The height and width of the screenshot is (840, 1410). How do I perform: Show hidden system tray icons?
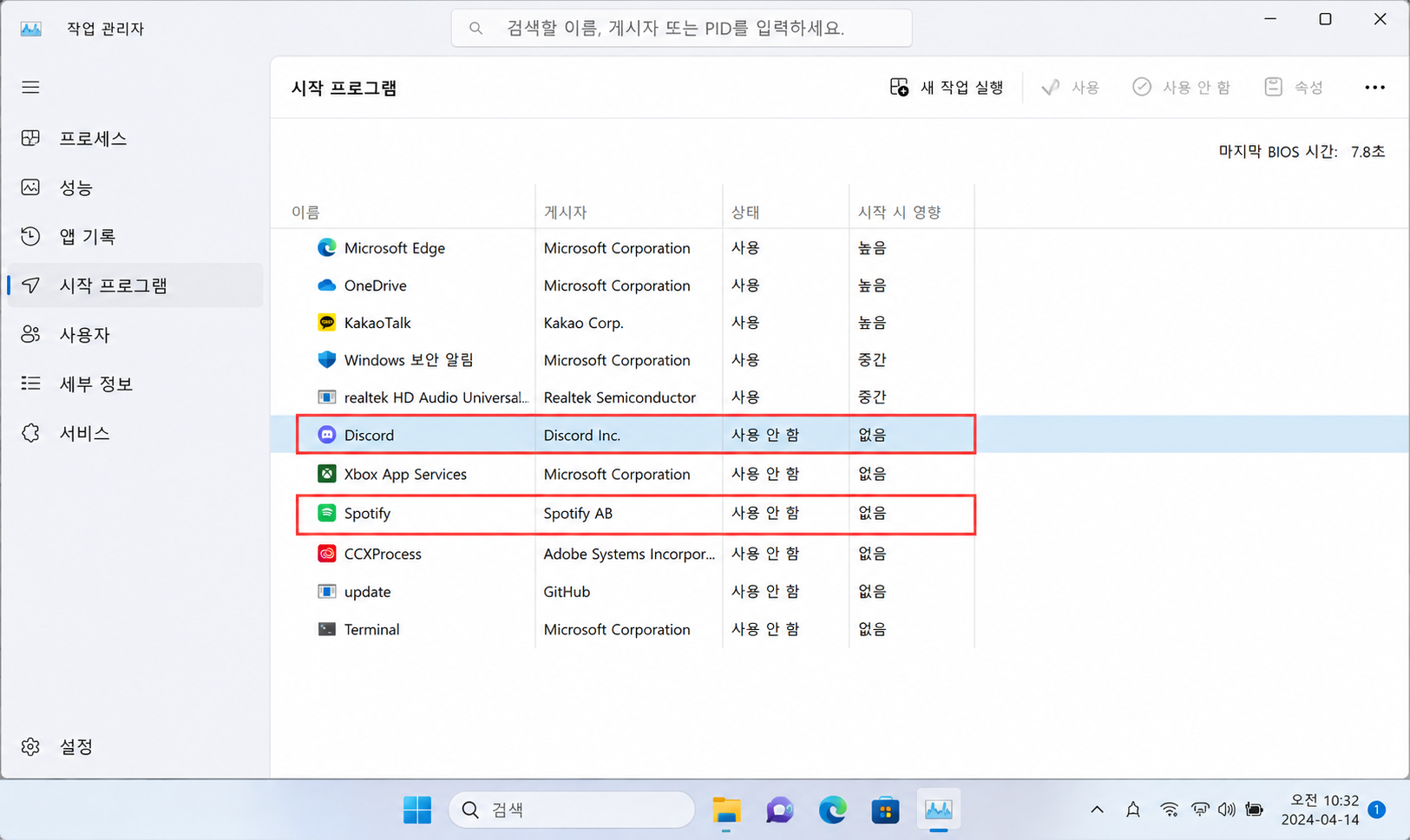[1097, 810]
